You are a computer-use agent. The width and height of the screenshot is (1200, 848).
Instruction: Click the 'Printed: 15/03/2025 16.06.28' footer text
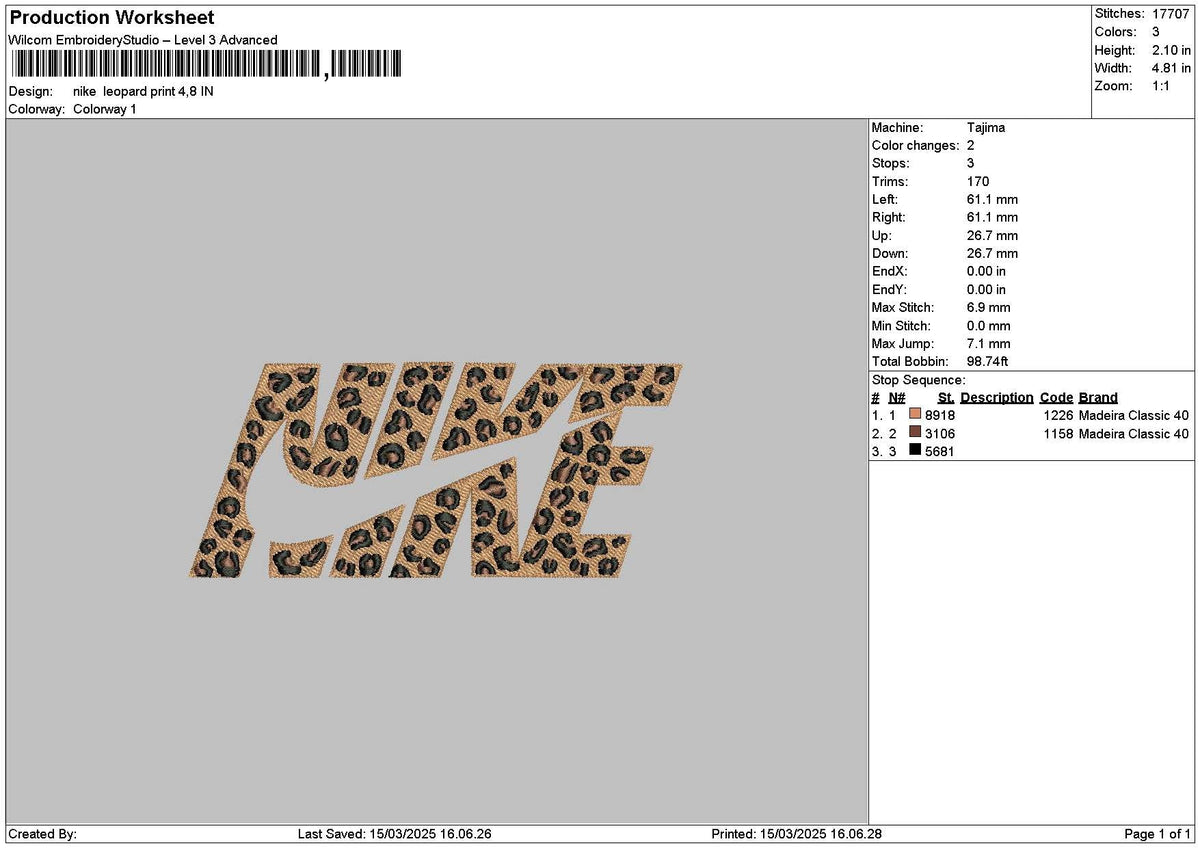tap(796, 834)
